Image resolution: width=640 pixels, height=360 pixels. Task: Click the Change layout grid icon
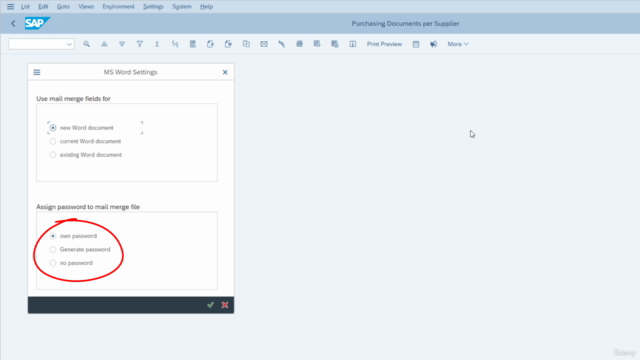point(300,44)
